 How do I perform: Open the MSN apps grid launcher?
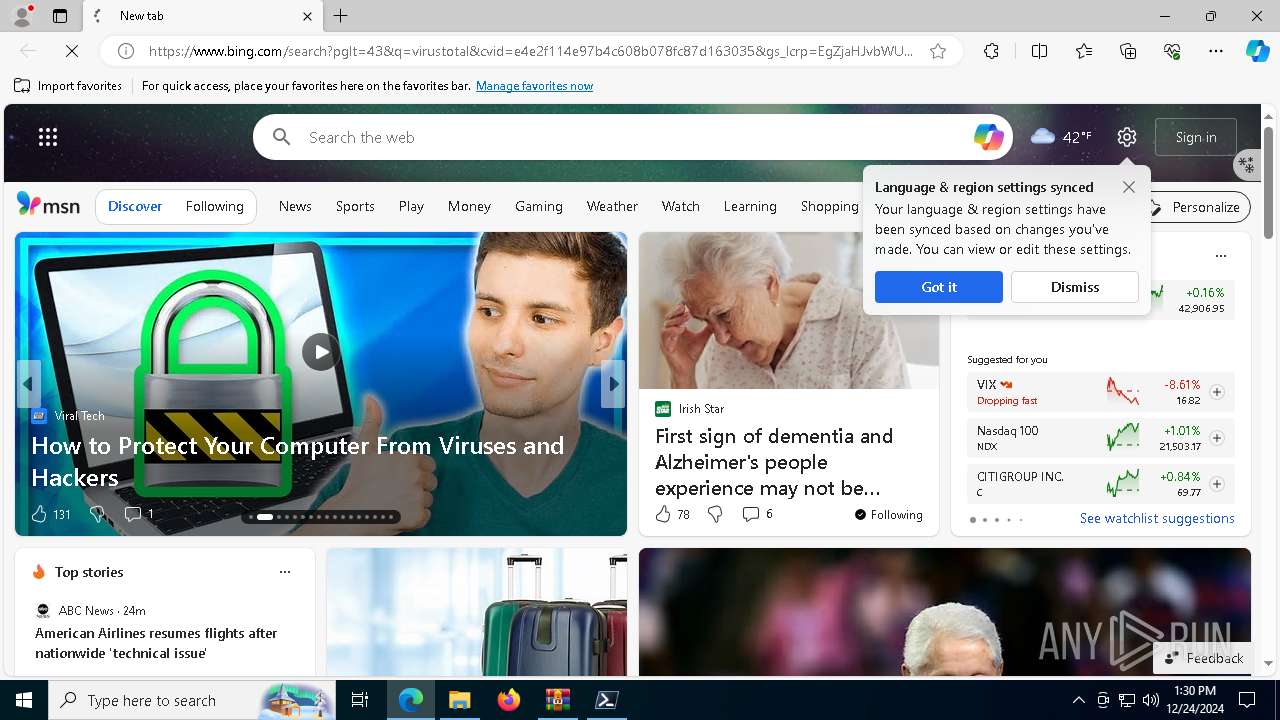(48, 137)
